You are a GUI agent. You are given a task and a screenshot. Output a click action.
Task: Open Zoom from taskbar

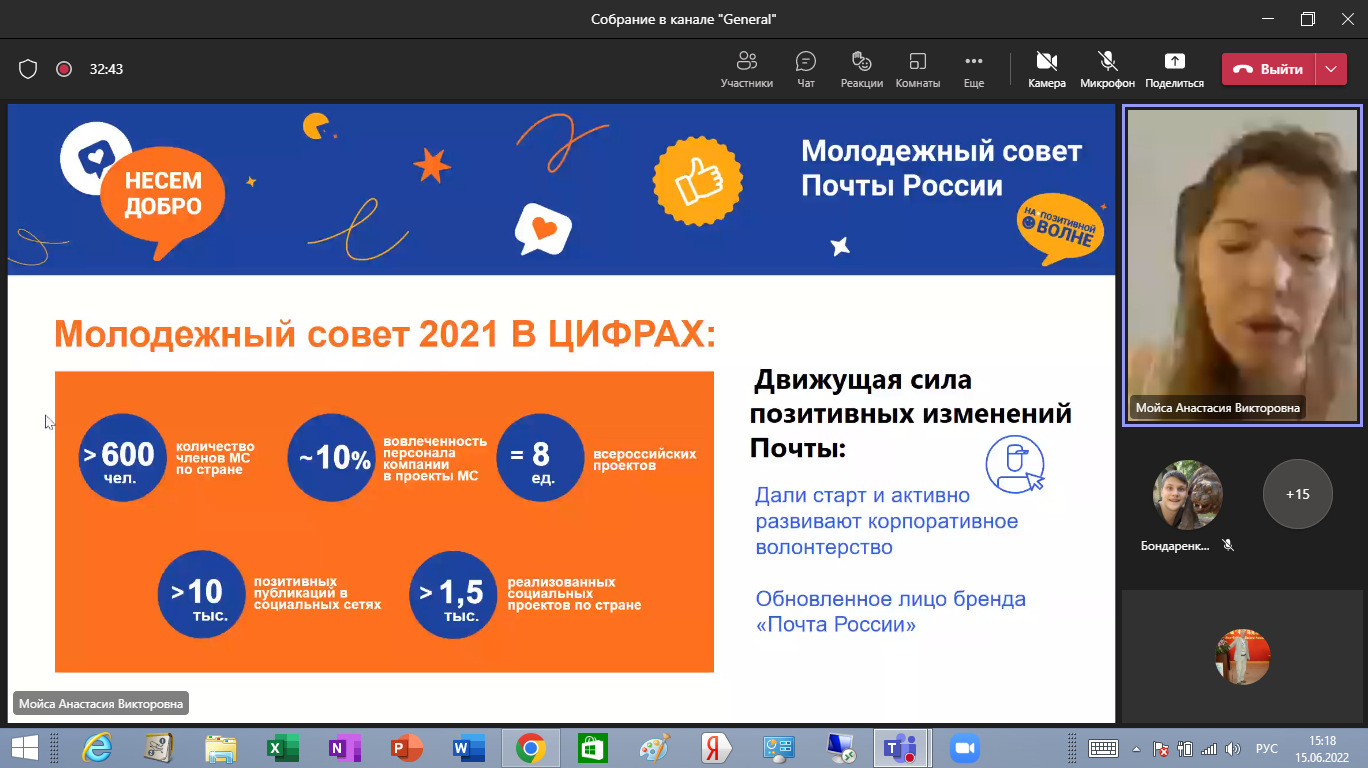(x=964, y=747)
